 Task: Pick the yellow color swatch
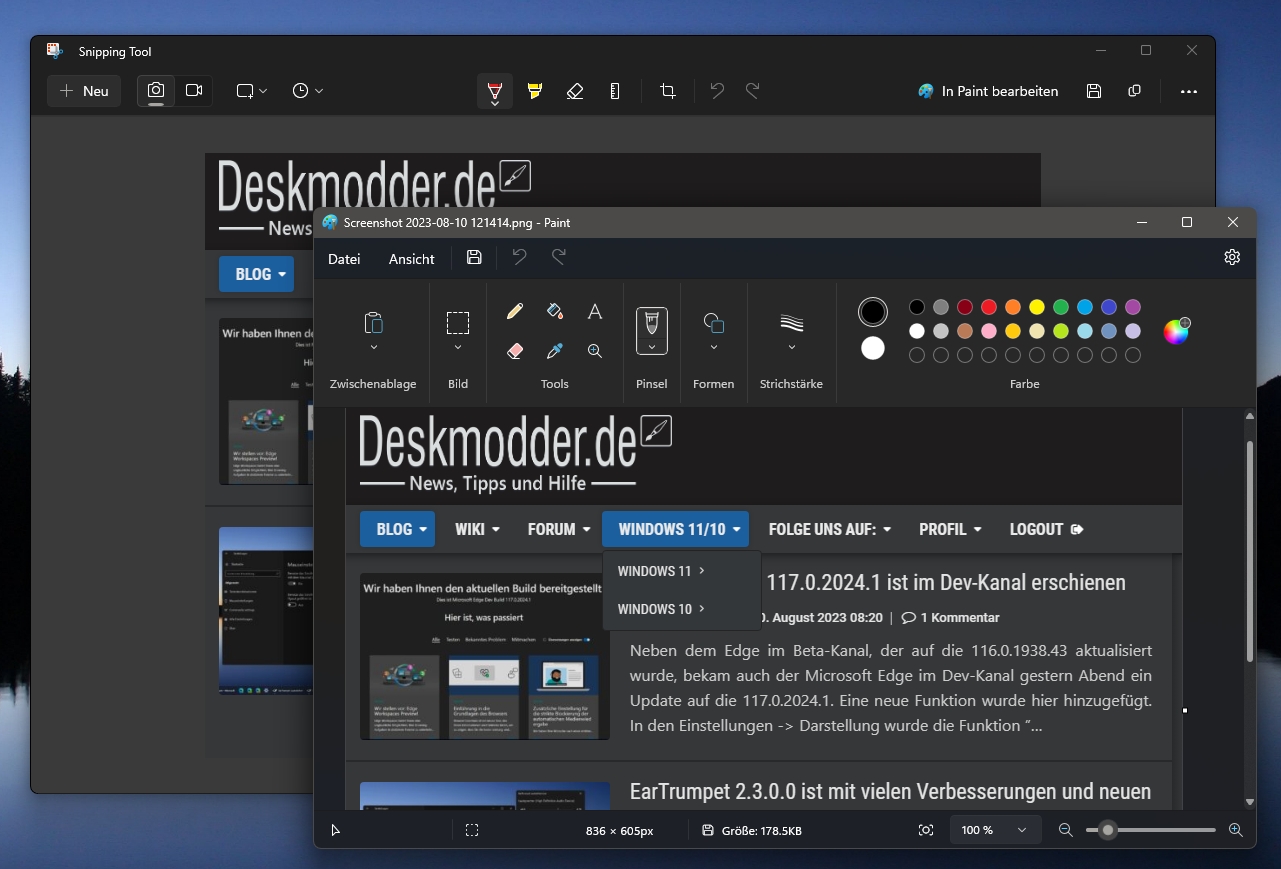point(1037,307)
